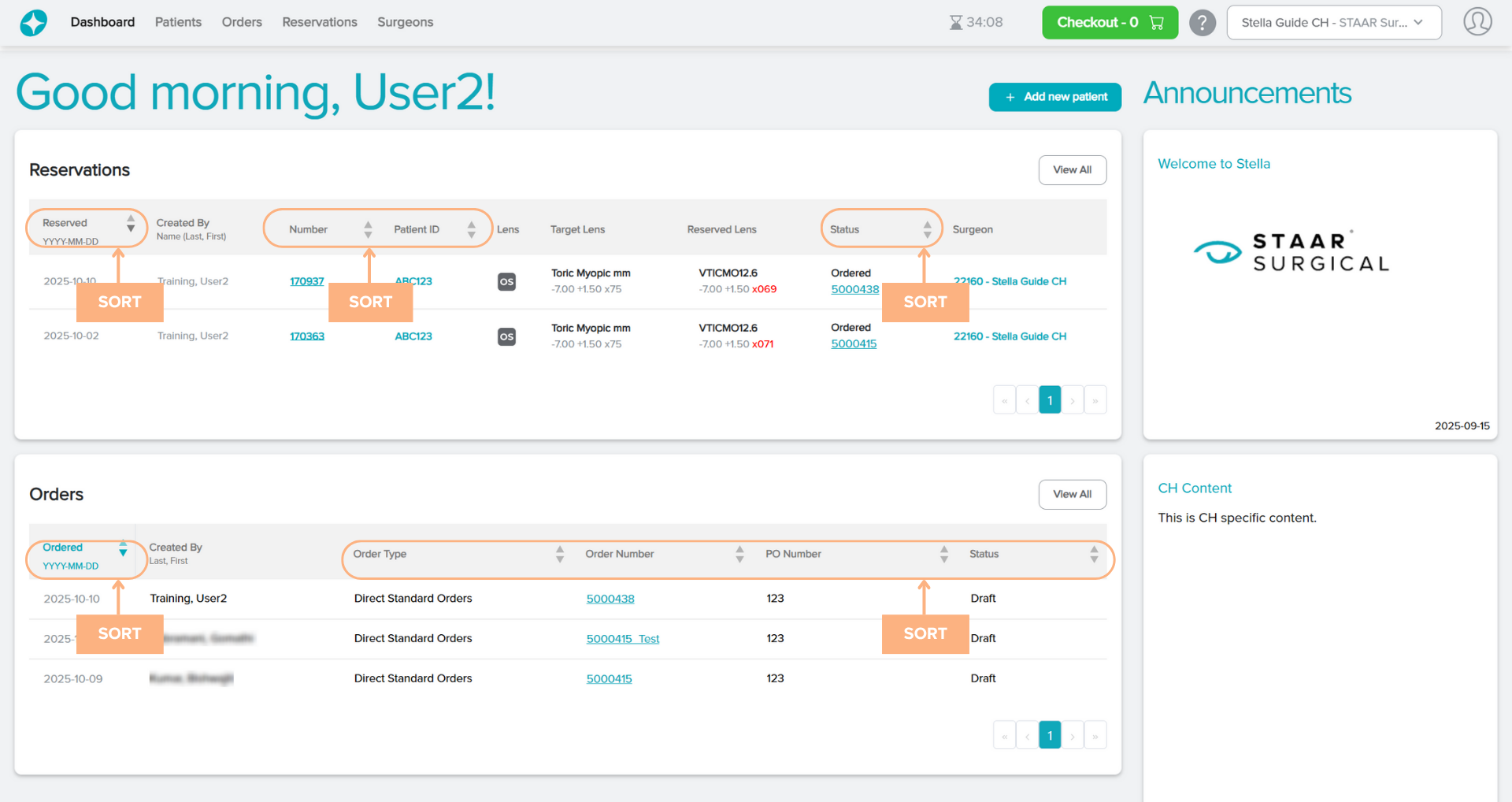1512x802 pixels.
Task: Click OS lens icon for reservation 170937
Action: [506, 281]
